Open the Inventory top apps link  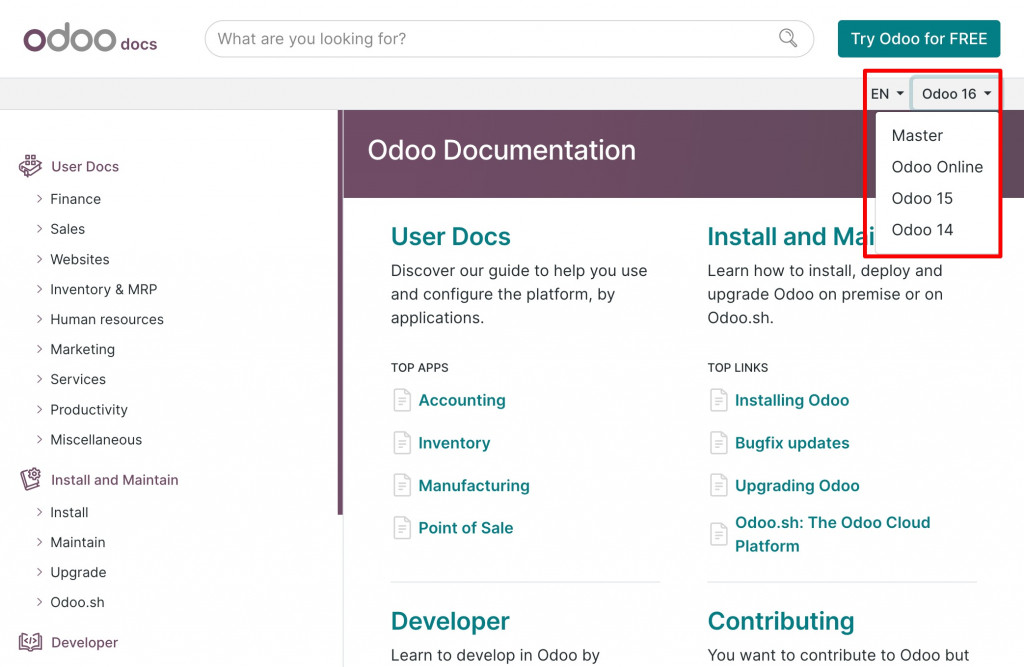click(454, 443)
